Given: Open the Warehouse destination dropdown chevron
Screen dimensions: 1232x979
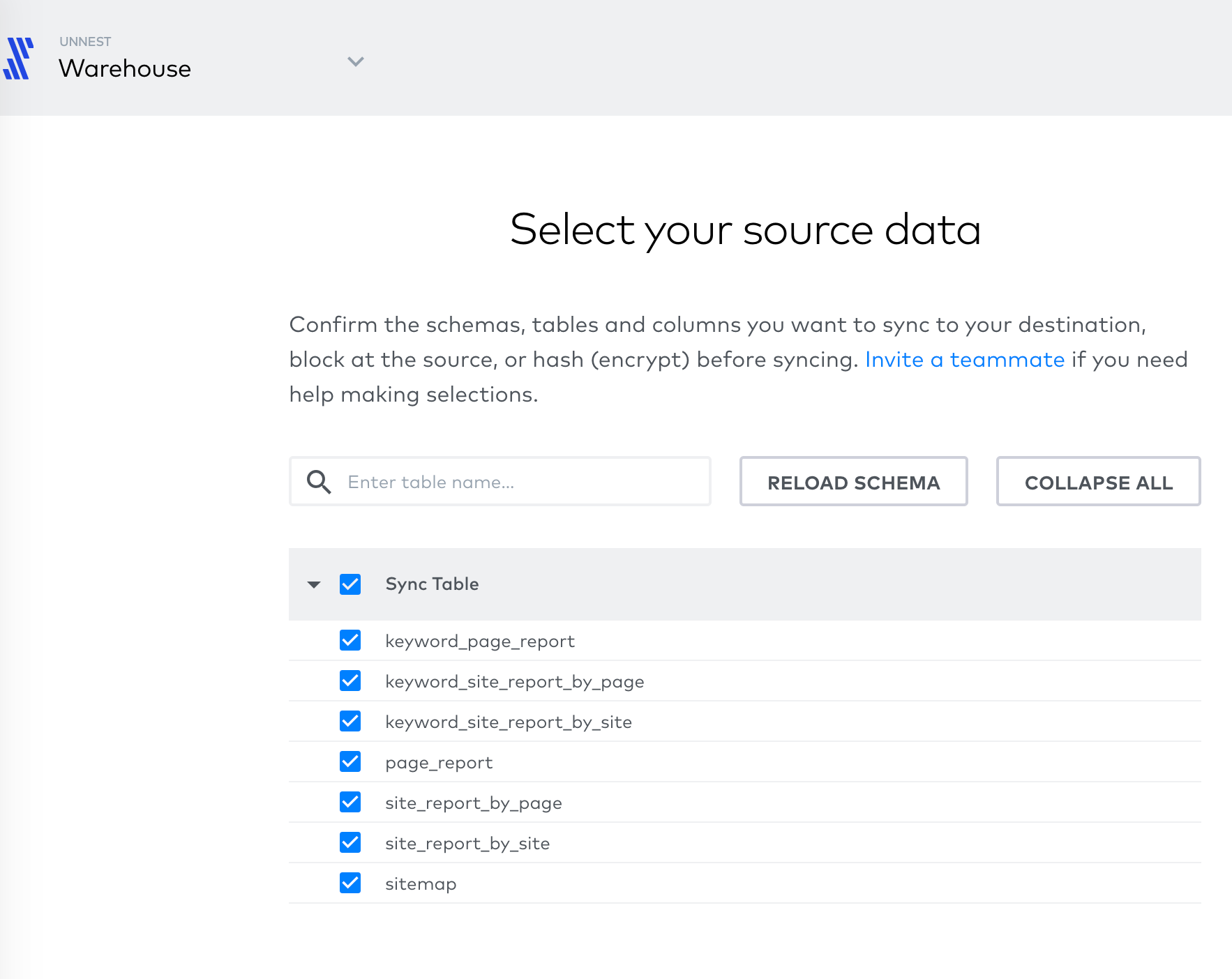Looking at the screenshot, I should 356,61.
